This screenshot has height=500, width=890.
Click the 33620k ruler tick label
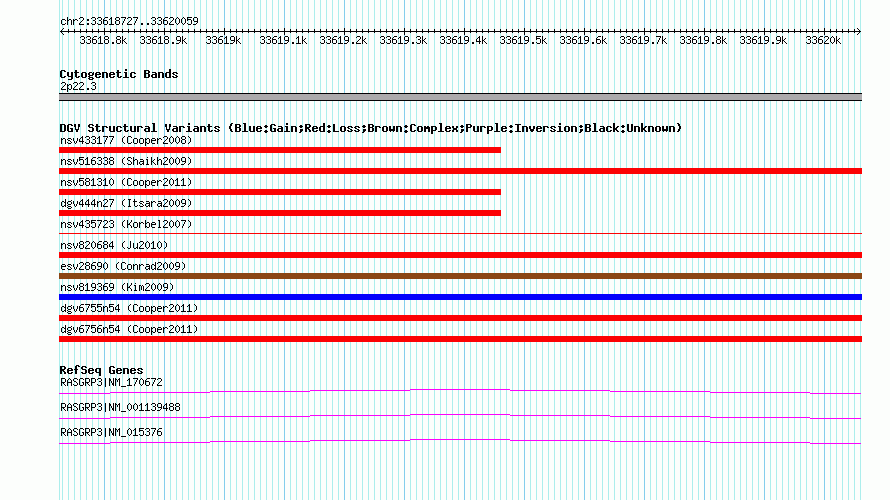point(823,40)
